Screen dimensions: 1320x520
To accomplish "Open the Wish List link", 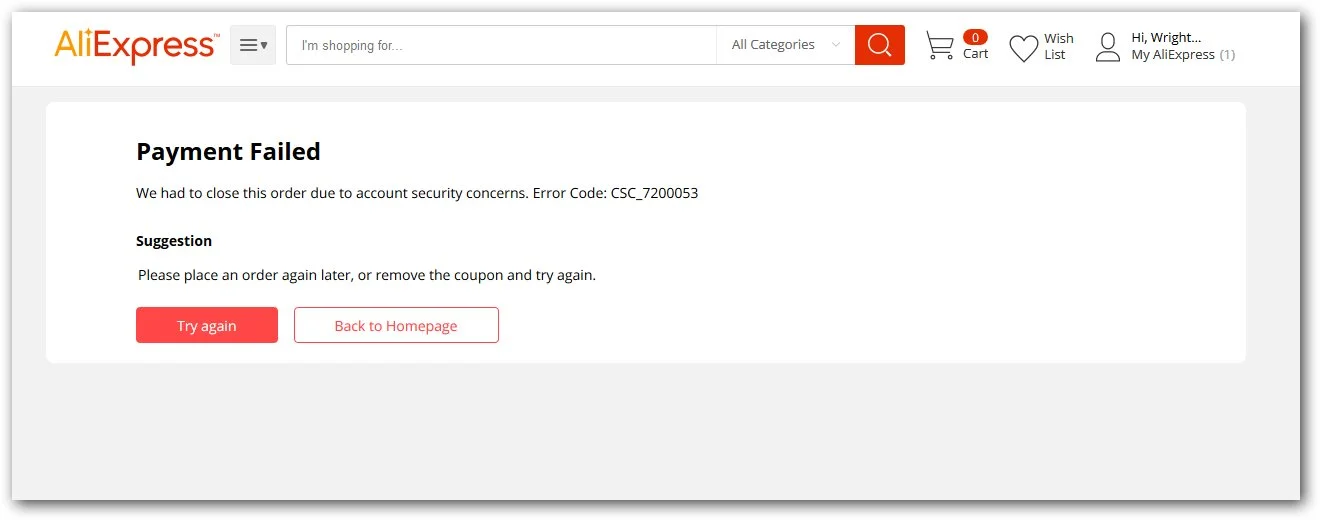I will tap(1058, 46).
